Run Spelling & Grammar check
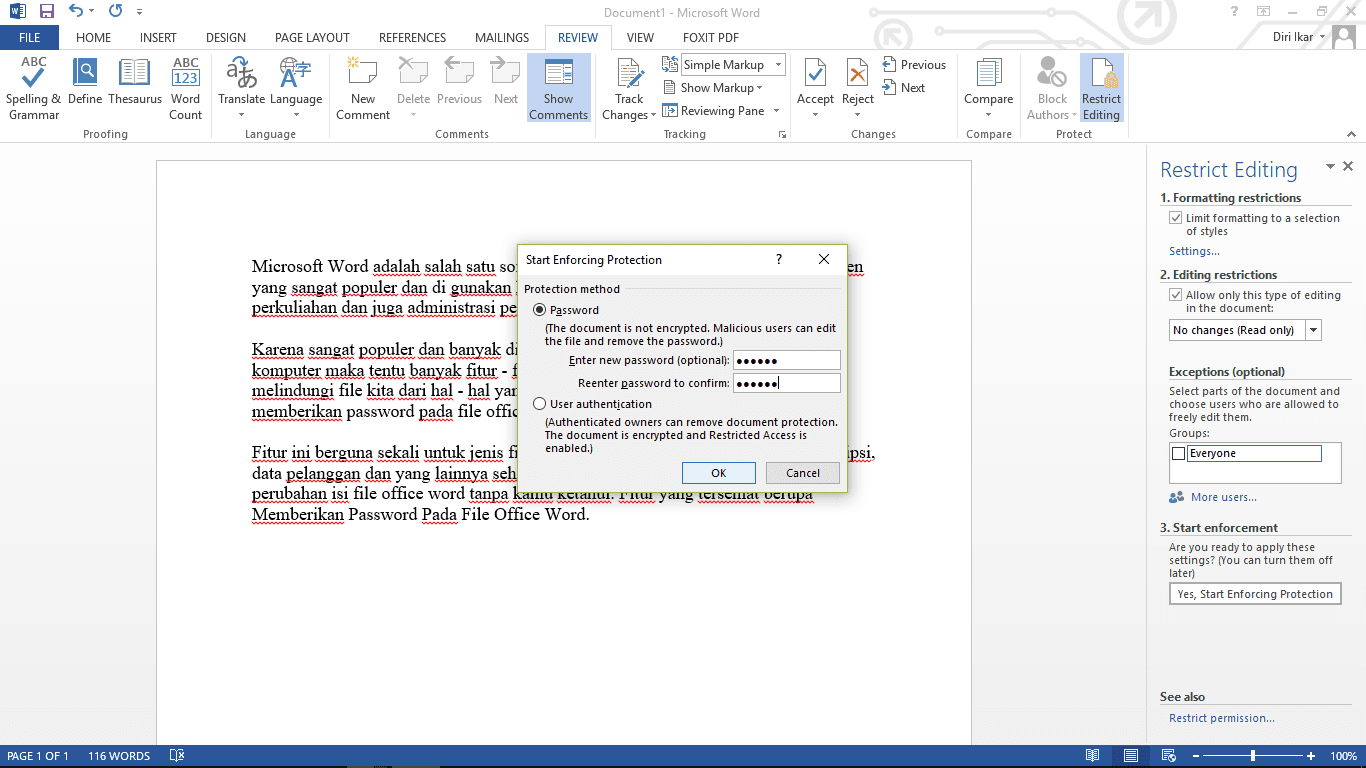Screen dimensions: 1366x768 coord(33,88)
